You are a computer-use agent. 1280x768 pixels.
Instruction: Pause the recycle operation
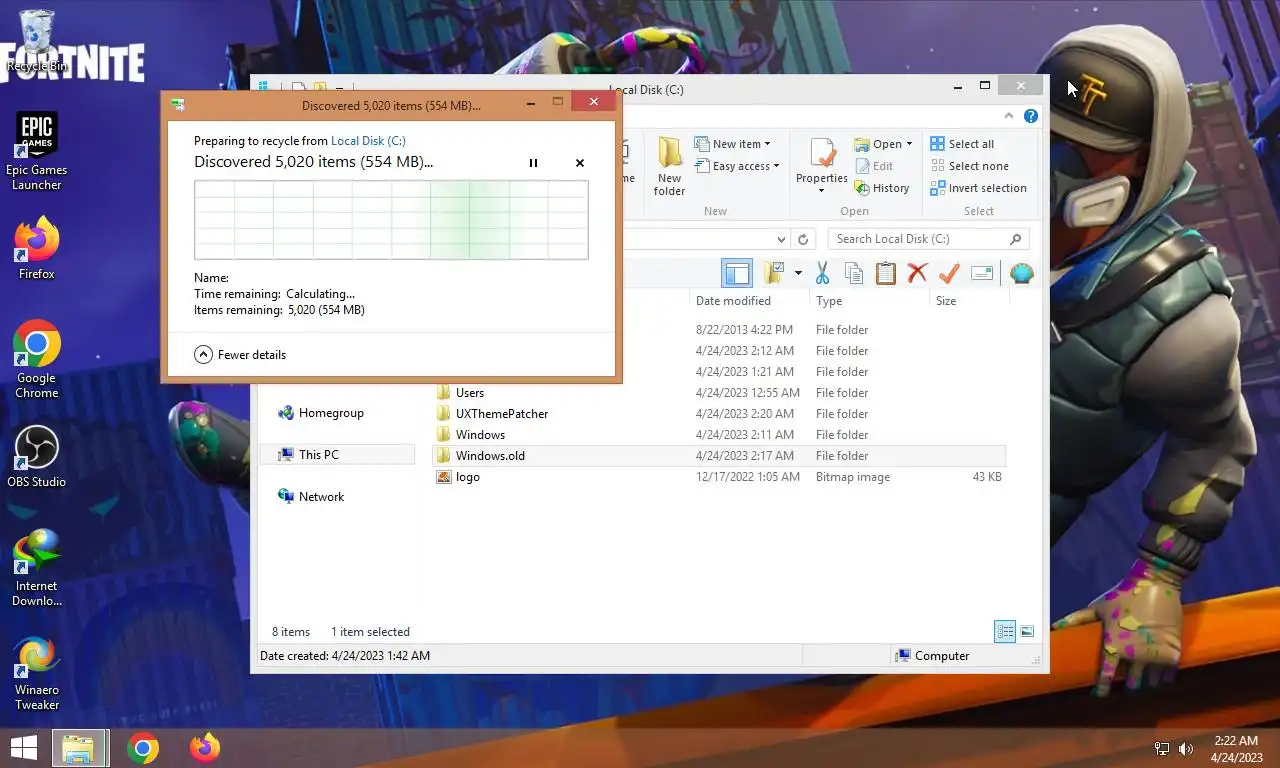tap(533, 163)
